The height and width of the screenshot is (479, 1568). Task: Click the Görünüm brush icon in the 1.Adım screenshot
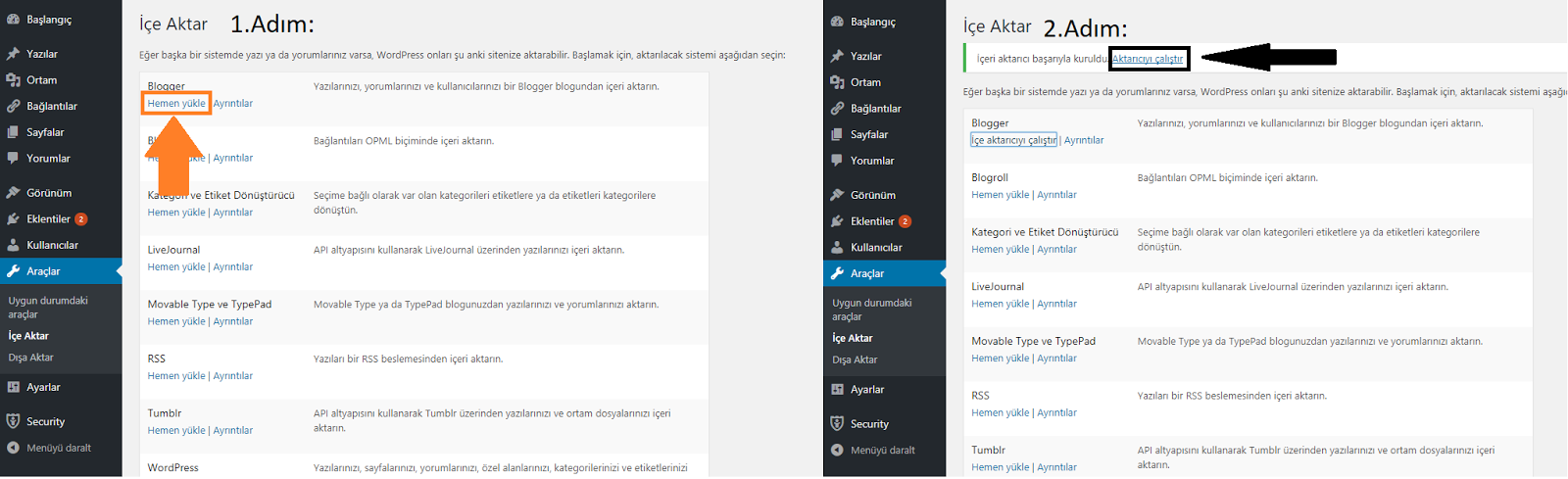13,193
